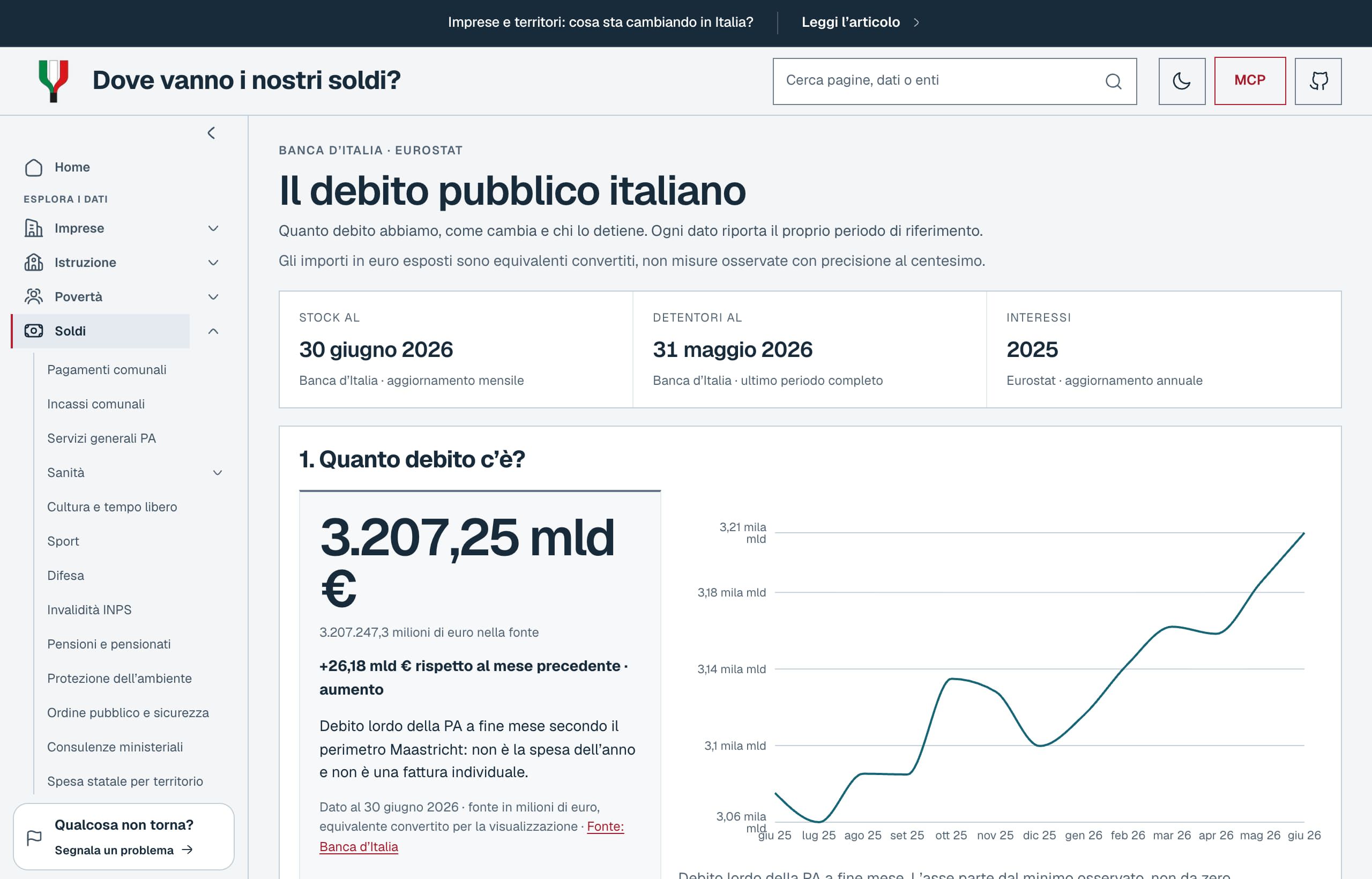1372x879 pixels.
Task: Expand the Sanità submenu chevron
Action: point(218,473)
